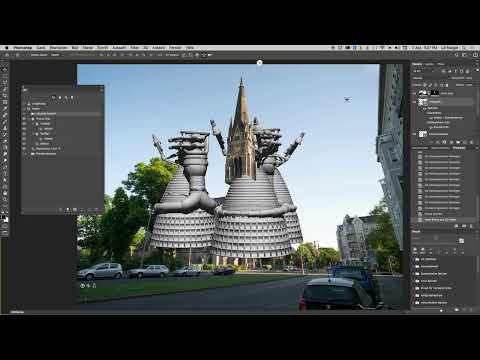This screenshot has height=360, width=480.
Task: Choose the orbit 3D mode icon
Action: pyautogui.click(x=183, y=55)
